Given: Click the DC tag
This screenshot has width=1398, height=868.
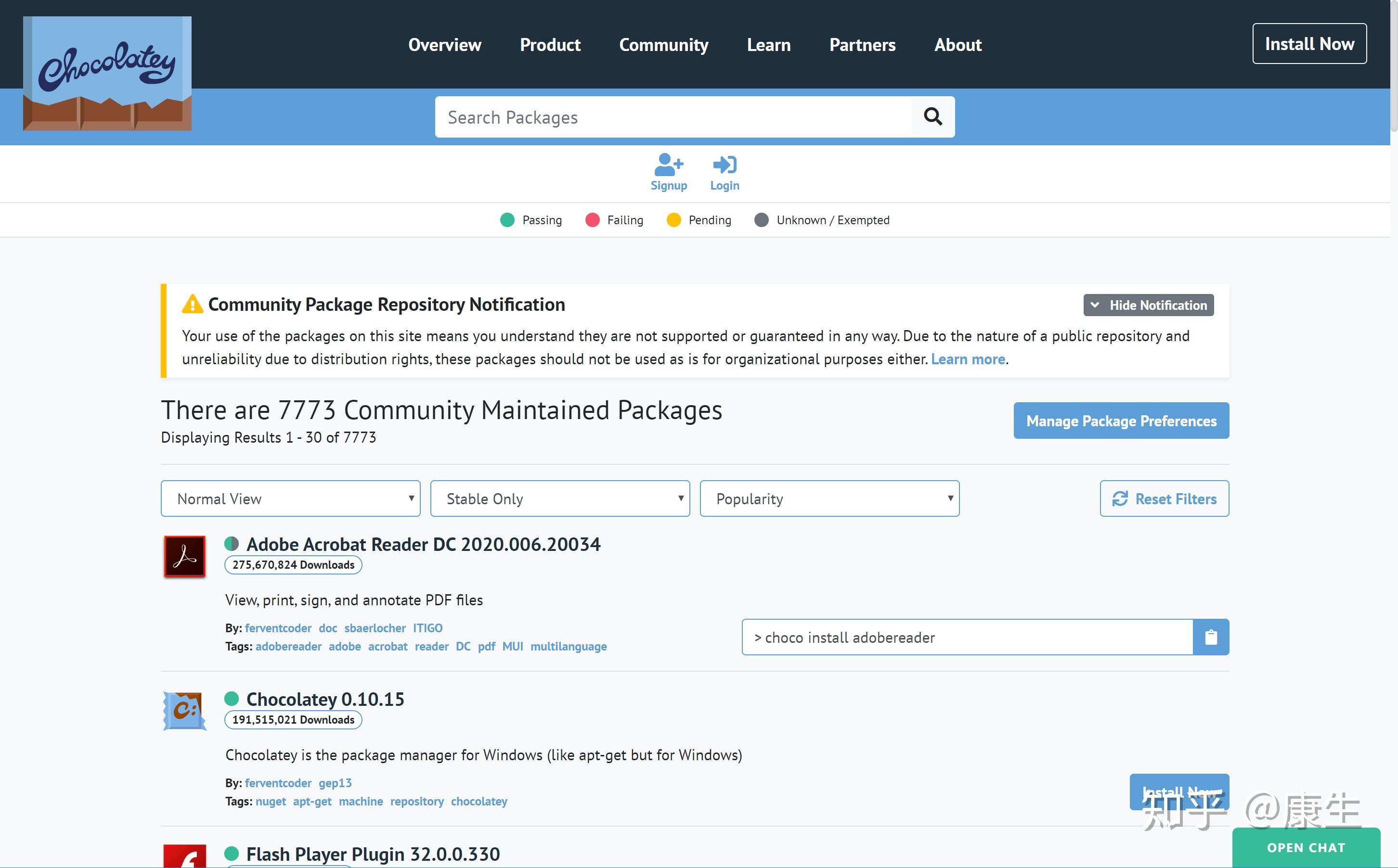Looking at the screenshot, I should pyautogui.click(x=463, y=646).
